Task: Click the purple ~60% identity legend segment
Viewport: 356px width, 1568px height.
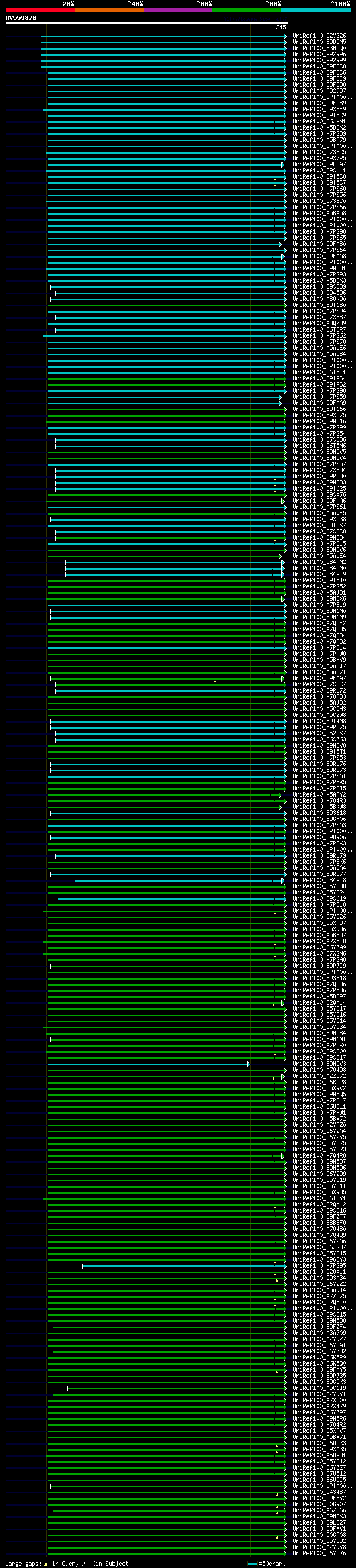Action: pyautogui.click(x=177, y=10)
